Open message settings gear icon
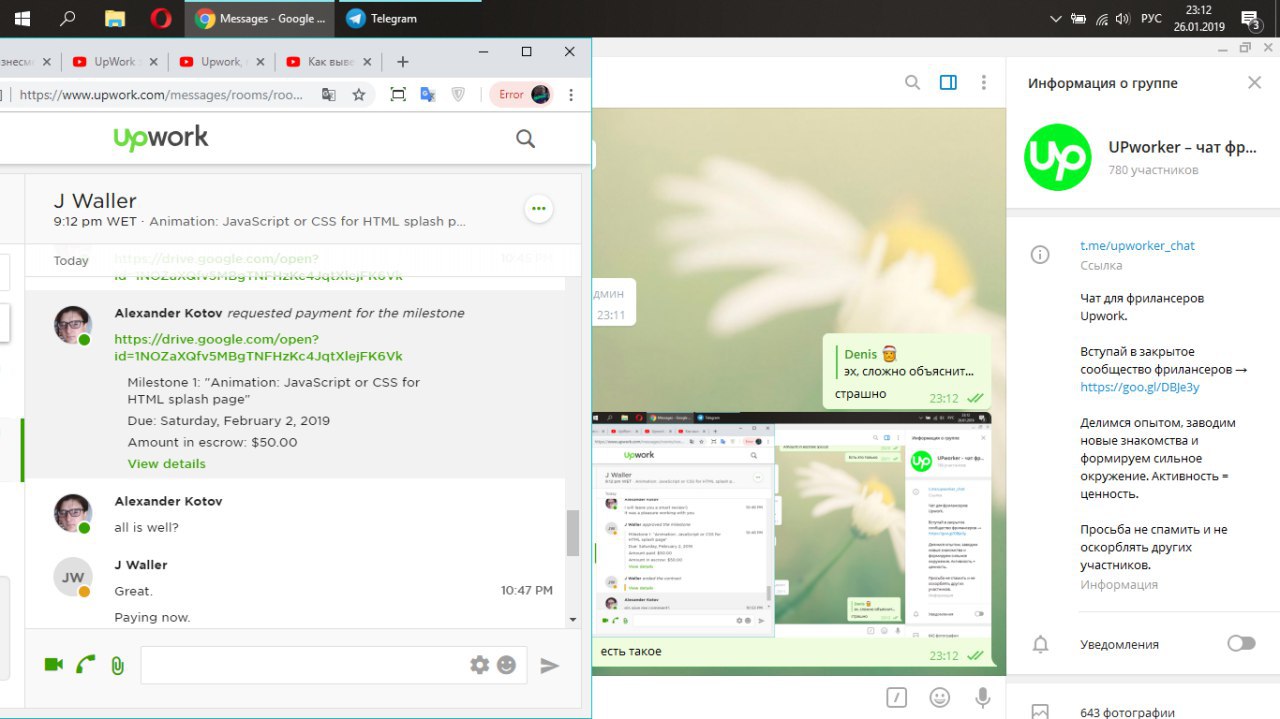Viewport: 1280px width, 719px height. 480,665
